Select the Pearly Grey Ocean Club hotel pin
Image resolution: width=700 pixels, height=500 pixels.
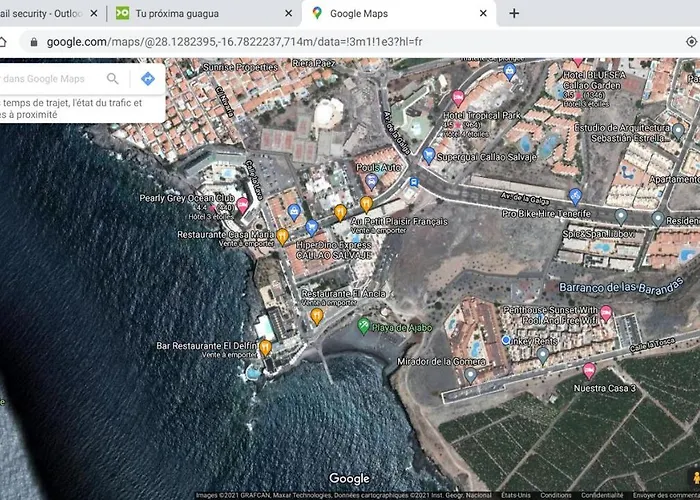pos(242,205)
